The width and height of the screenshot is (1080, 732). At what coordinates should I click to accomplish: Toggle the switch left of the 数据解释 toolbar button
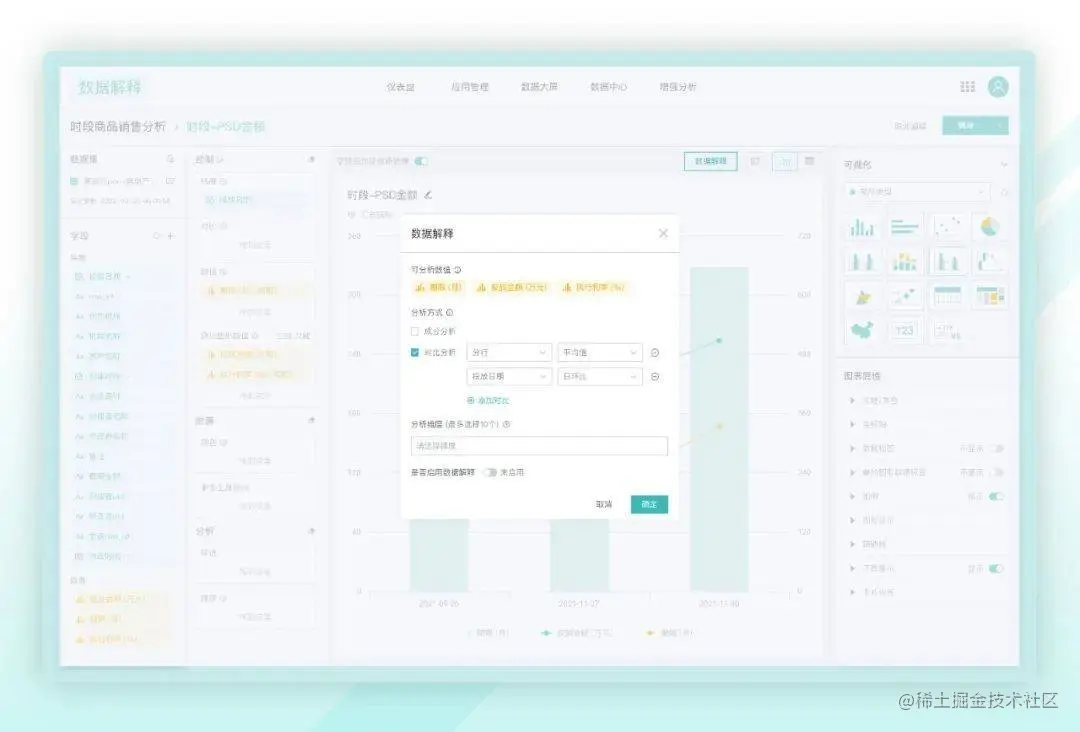coord(421,161)
